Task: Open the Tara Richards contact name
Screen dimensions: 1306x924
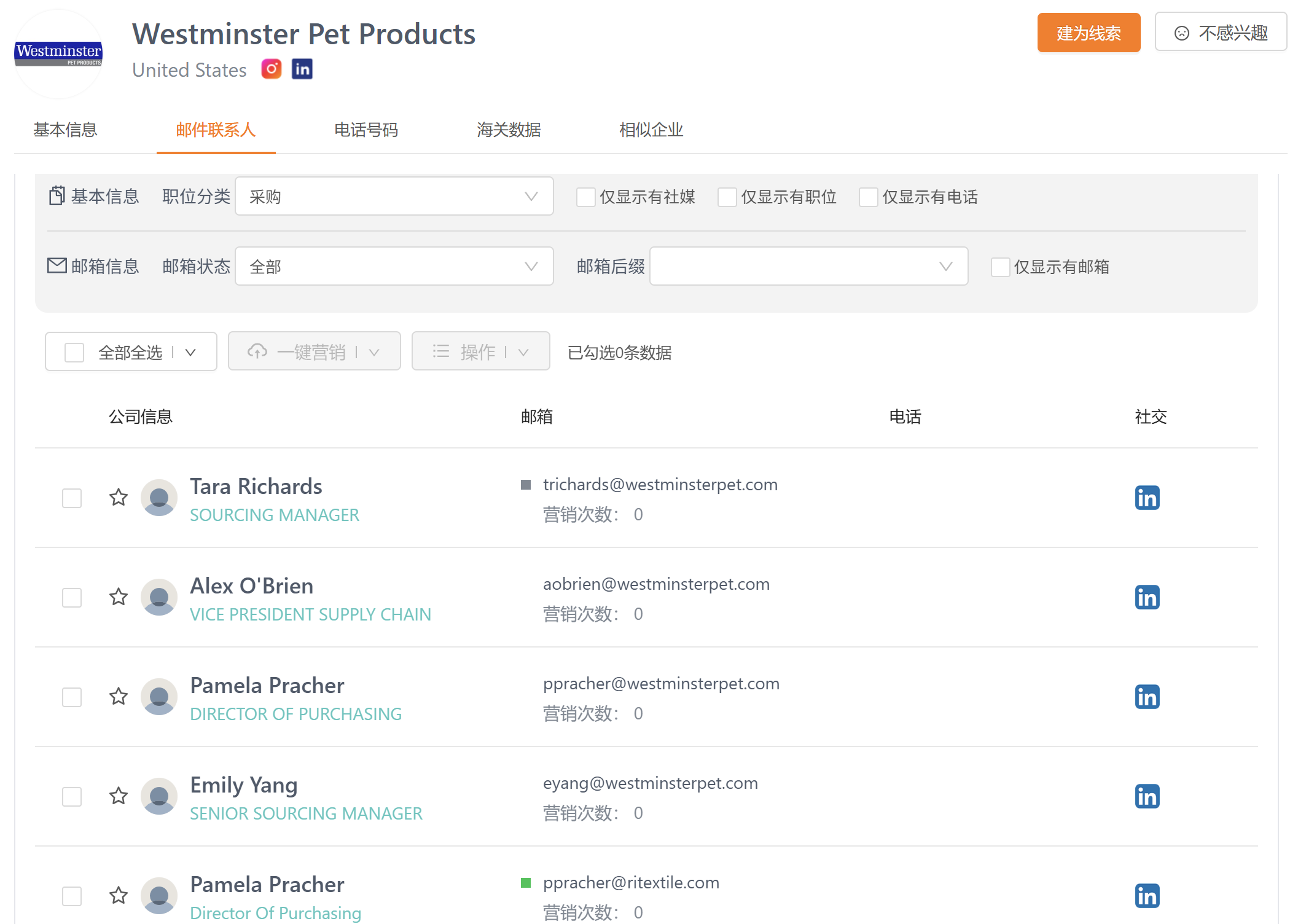Action: [x=256, y=487]
